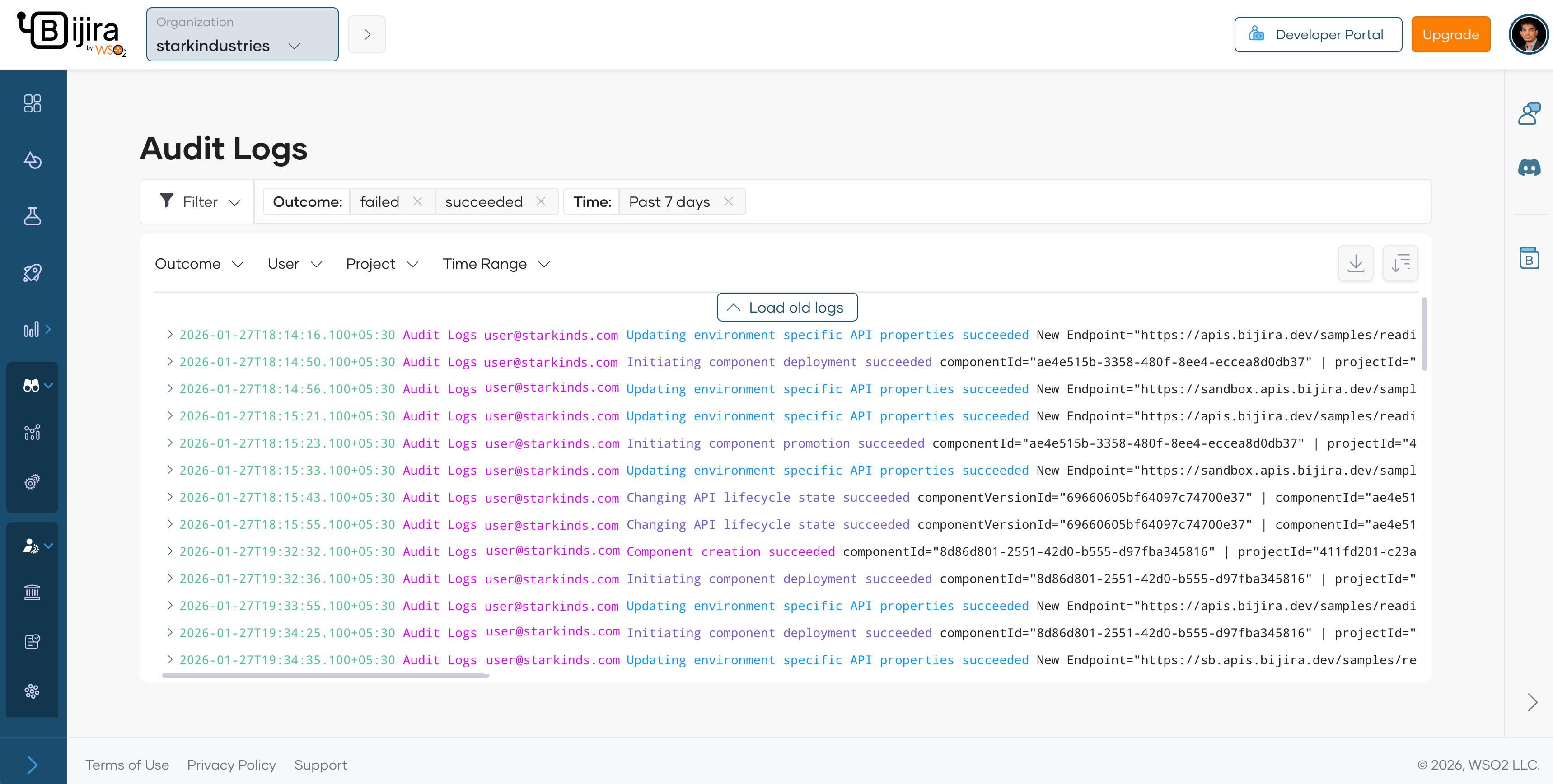Screen dimensions: 1553x784
Task: Click the Privacy Policy footer link
Action: point(231,765)
